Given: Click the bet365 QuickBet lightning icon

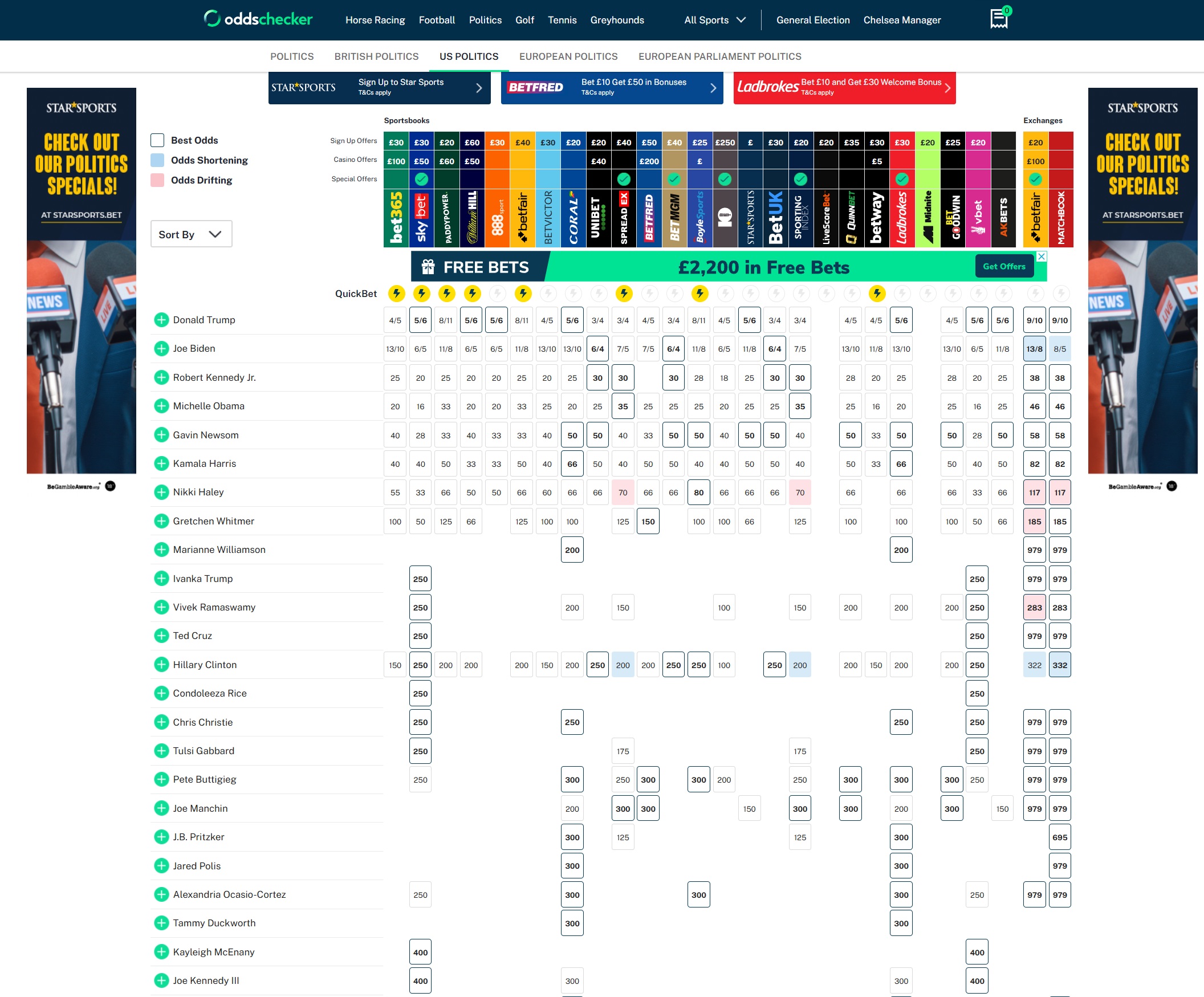Looking at the screenshot, I should click(396, 294).
